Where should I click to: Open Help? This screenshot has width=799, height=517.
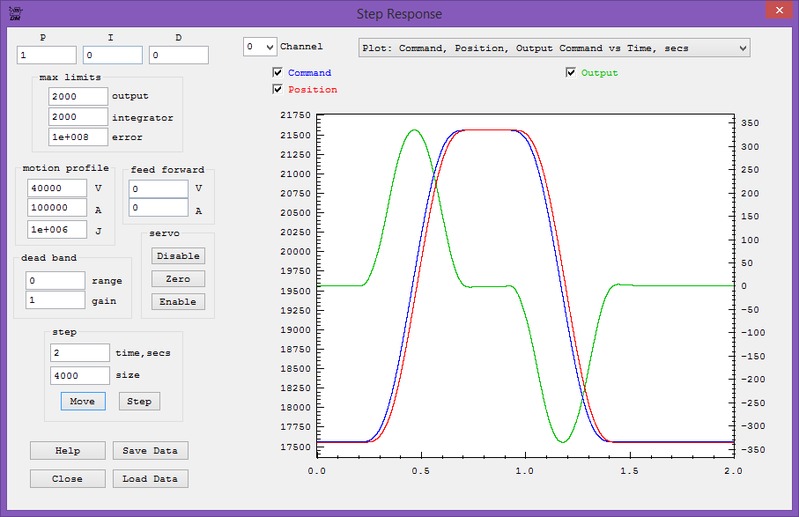pos(67,451)
